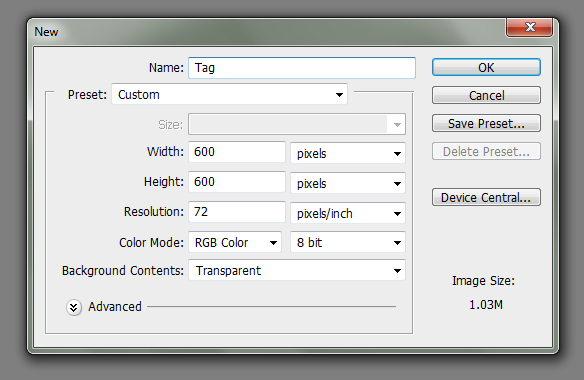Click the Height field showing 600
This screenshot has width=584, height=380.
[237, 182]
